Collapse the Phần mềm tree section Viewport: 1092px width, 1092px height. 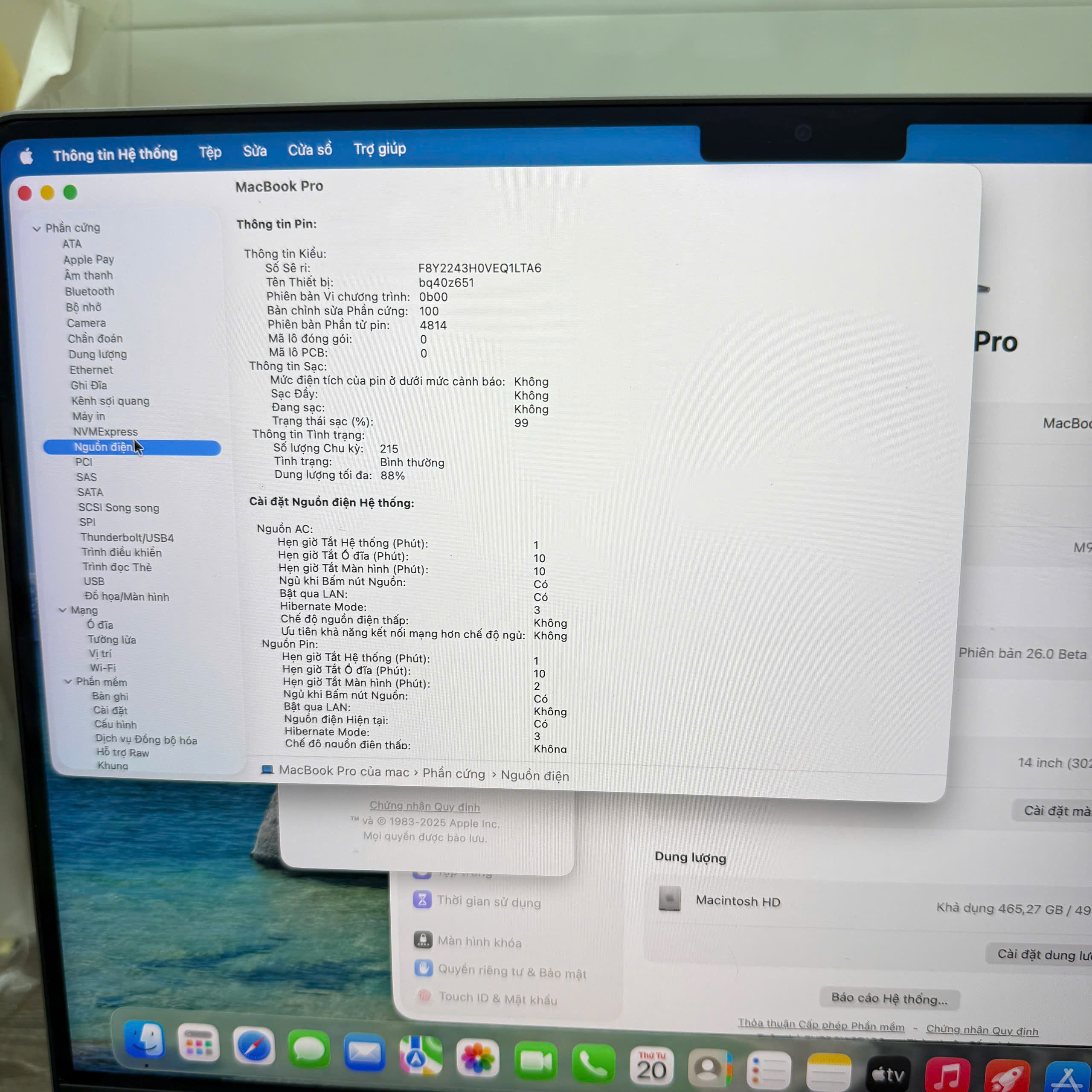[x=68, y=682]
